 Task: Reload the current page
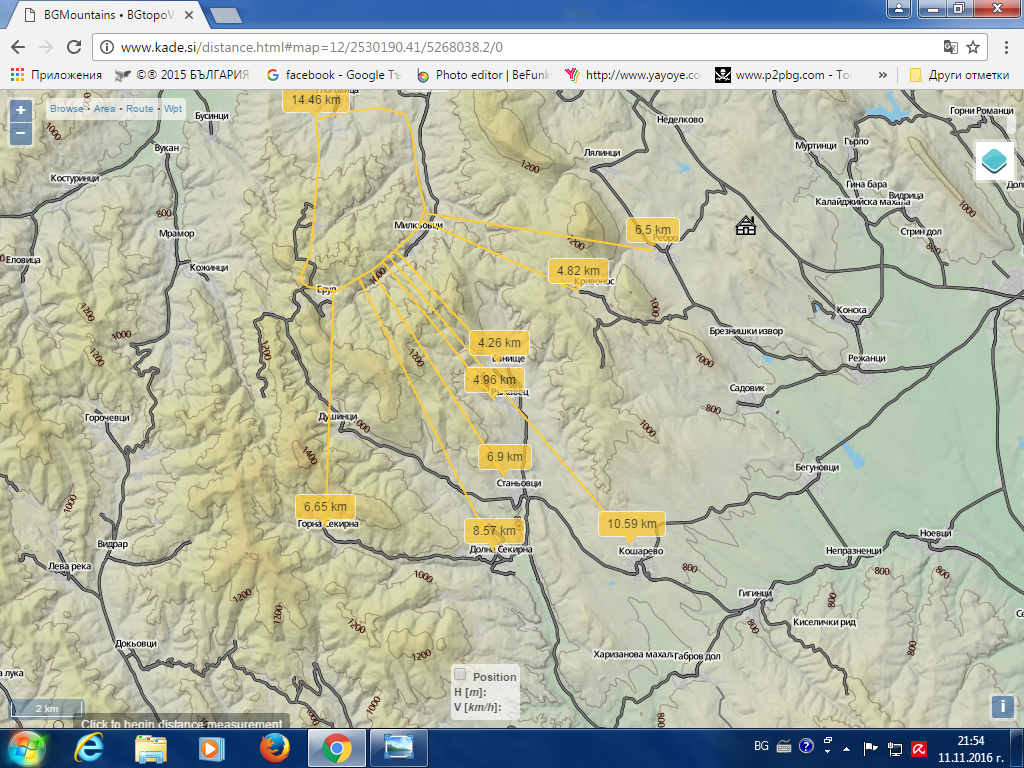(x=74, y=47)
